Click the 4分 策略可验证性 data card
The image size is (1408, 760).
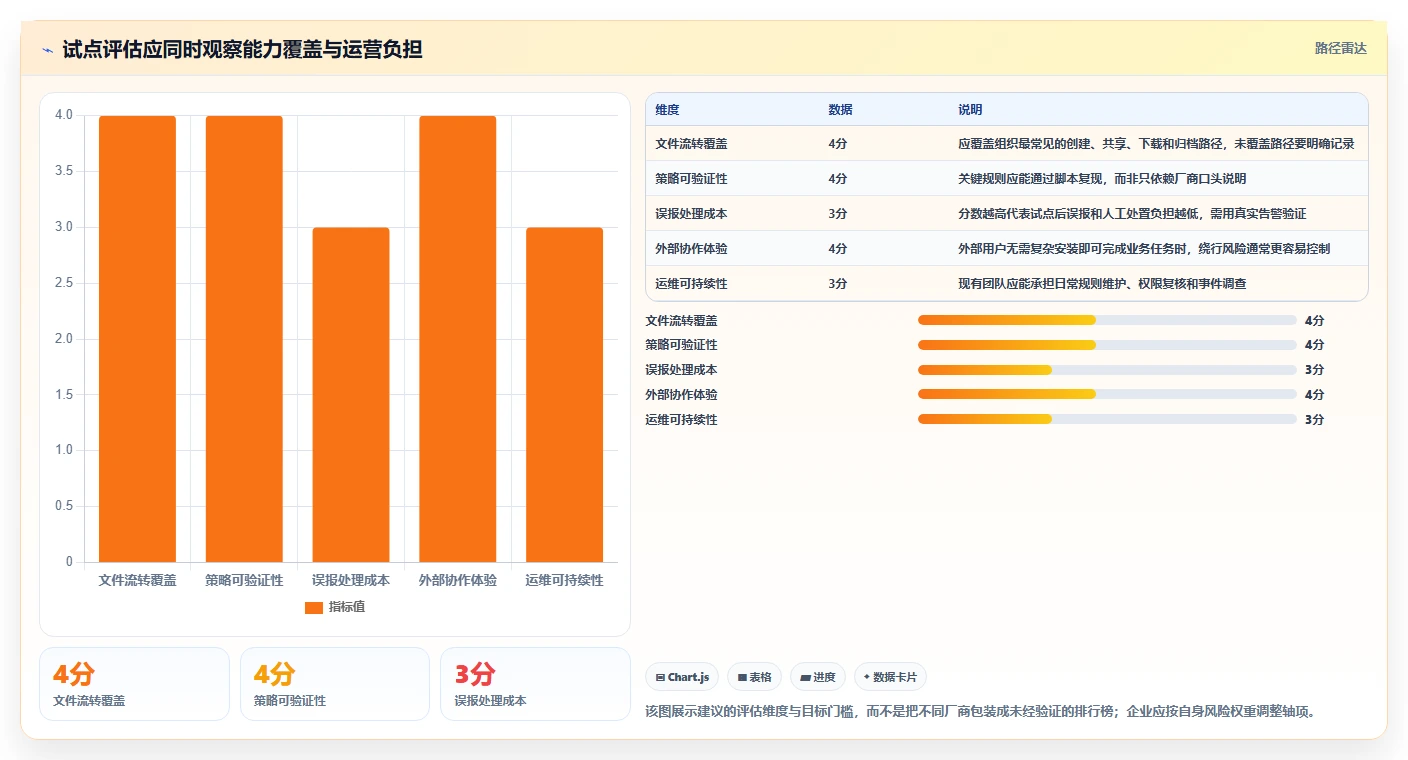tap(335, 684)
